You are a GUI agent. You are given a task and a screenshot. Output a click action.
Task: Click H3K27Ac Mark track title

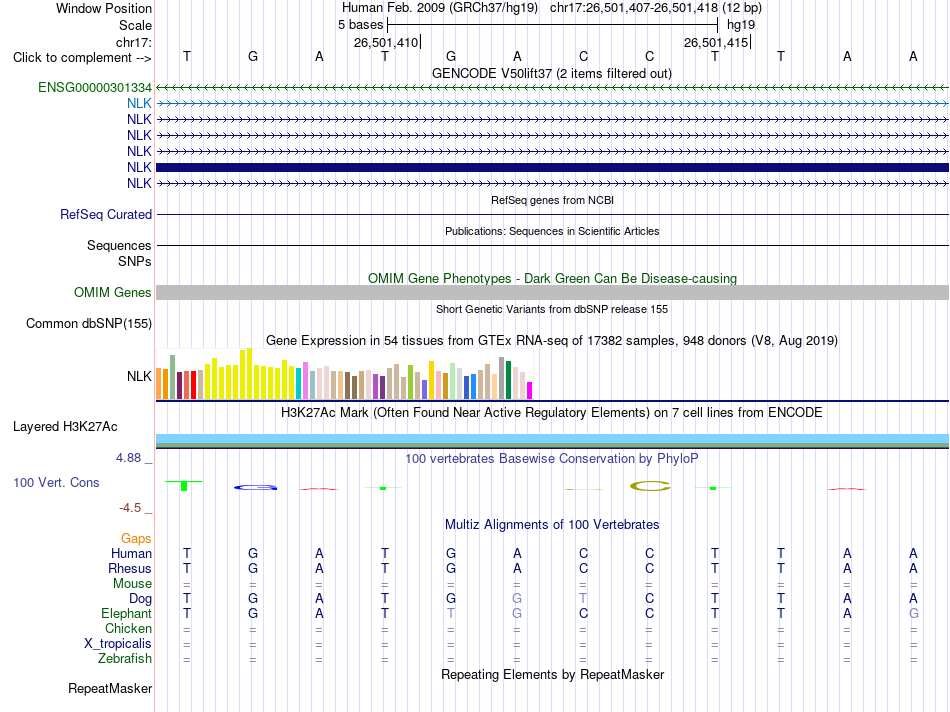(552, 413)
